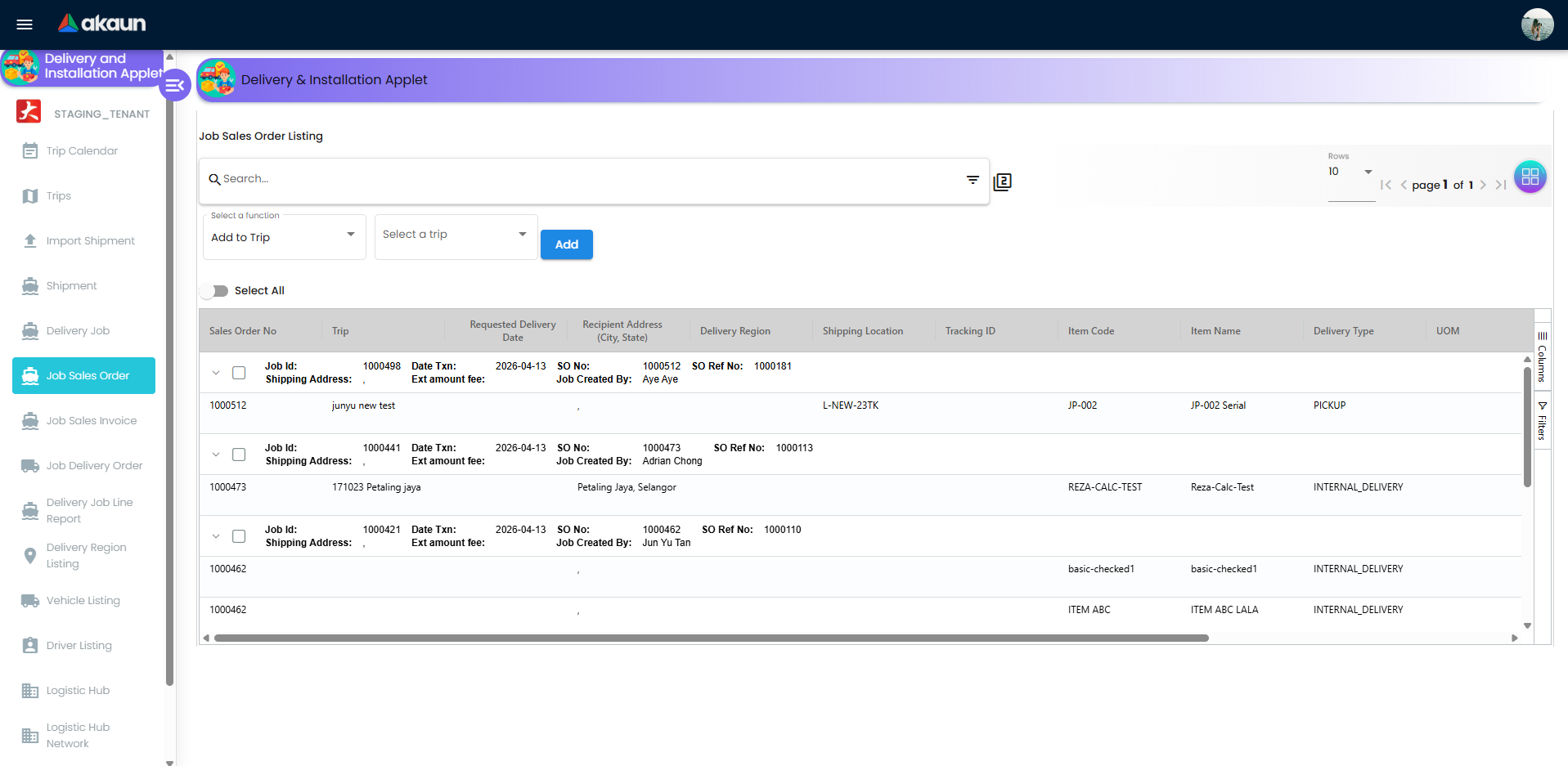Click the Delivery Job sidebar icon
The image size is (1568, 766).
[29, 330]
